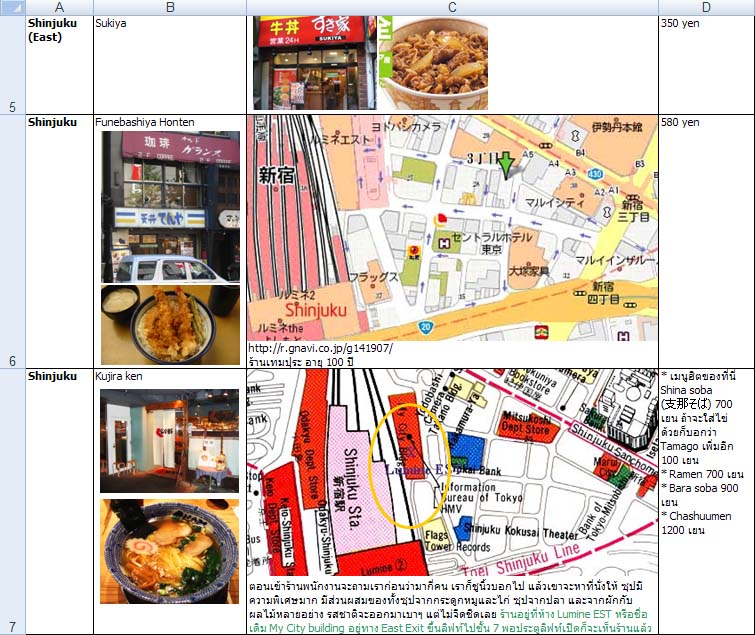The height and width of the screenshot is (635, 755).
Task: Select the '350 yen' cell
Action: pos(706,65)
